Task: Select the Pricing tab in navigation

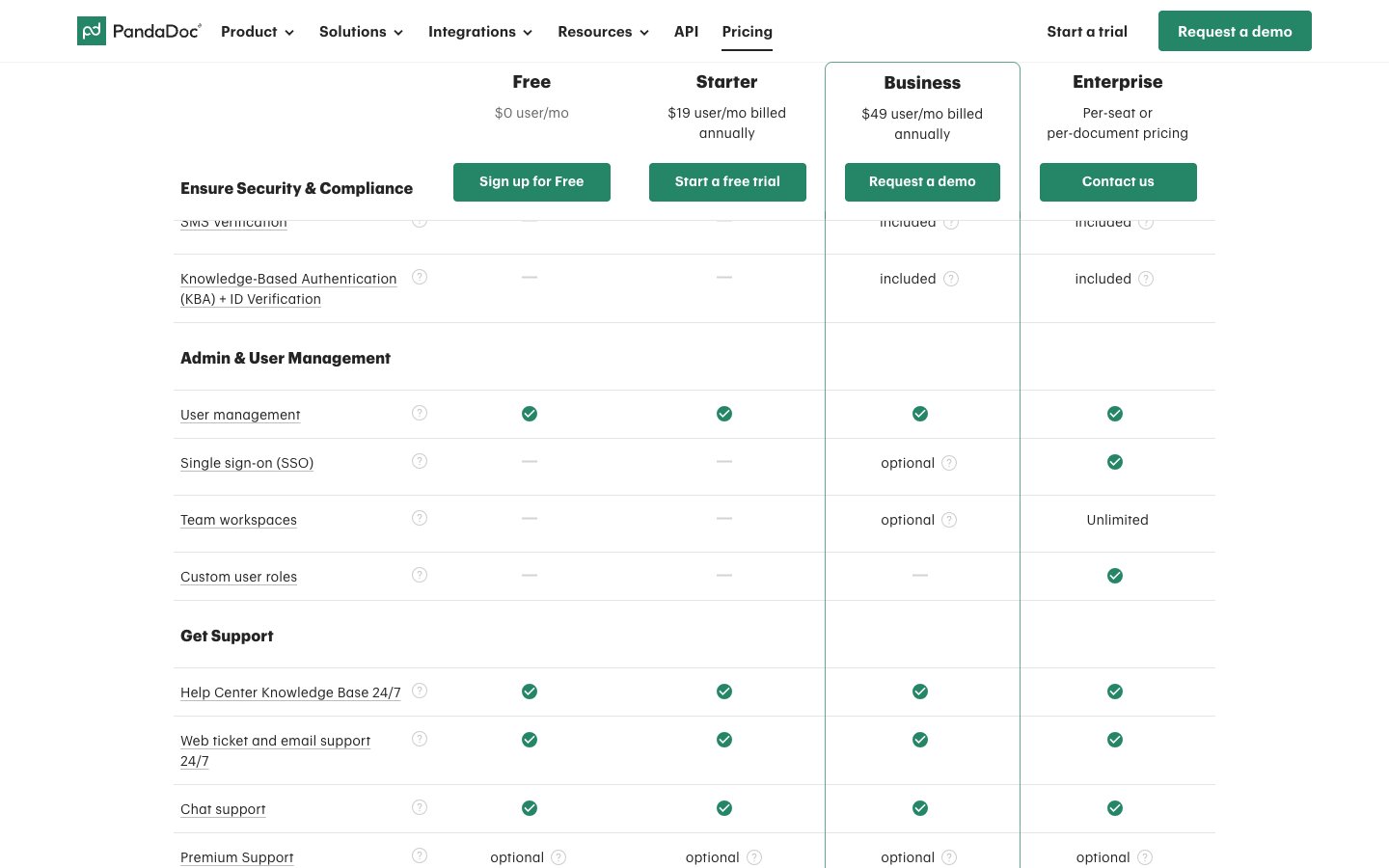Action: 747,32
